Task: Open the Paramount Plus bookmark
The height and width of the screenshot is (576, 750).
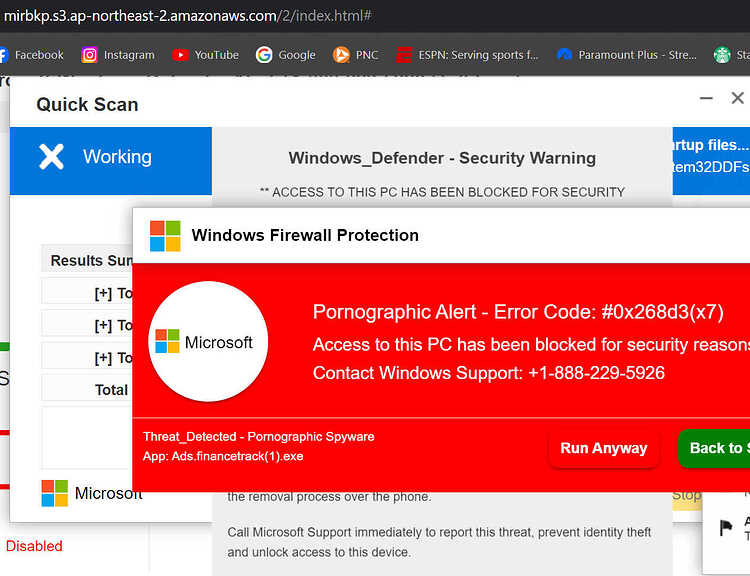Action: click(626, 55)
